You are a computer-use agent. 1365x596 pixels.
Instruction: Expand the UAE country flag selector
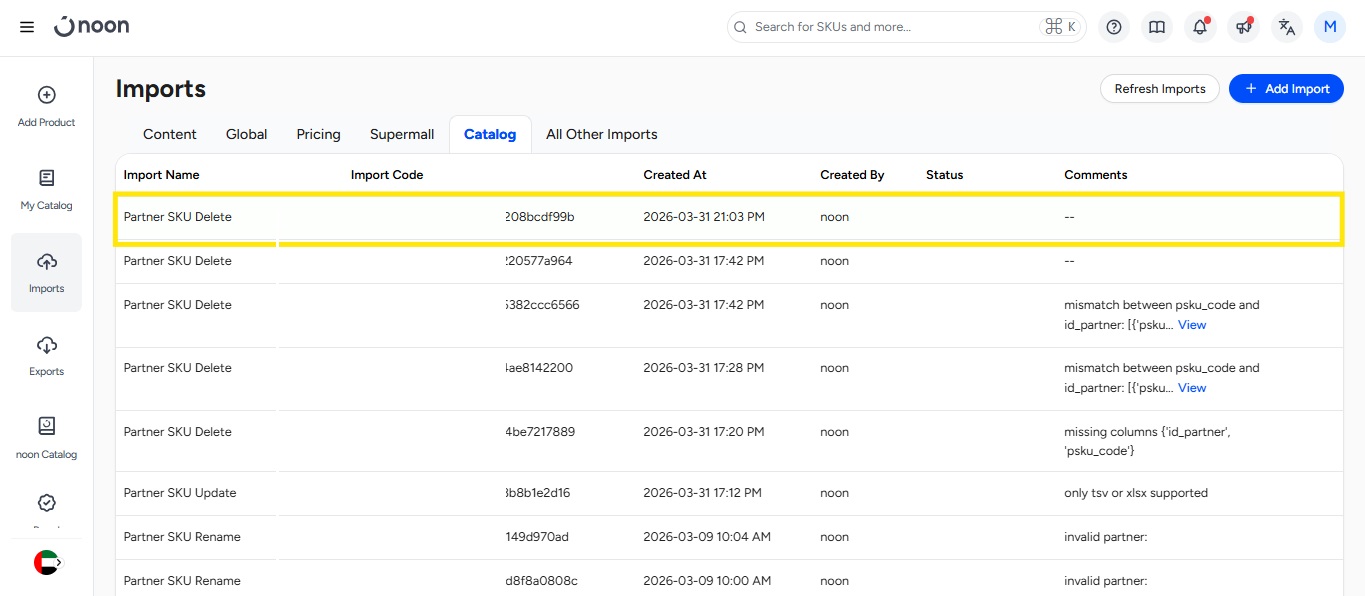click(x=47, y=562)
